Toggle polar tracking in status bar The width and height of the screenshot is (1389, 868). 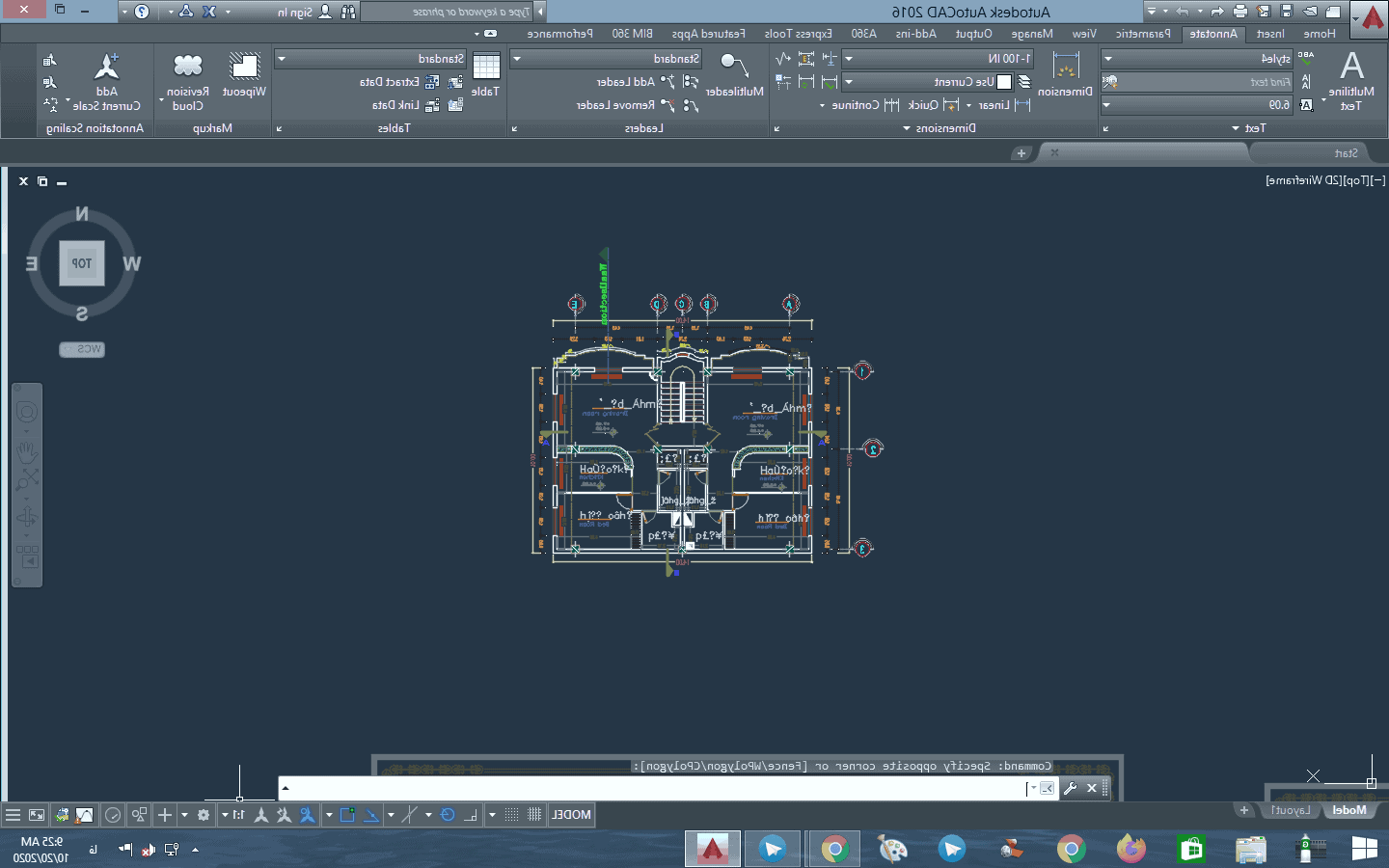(448, 815)
